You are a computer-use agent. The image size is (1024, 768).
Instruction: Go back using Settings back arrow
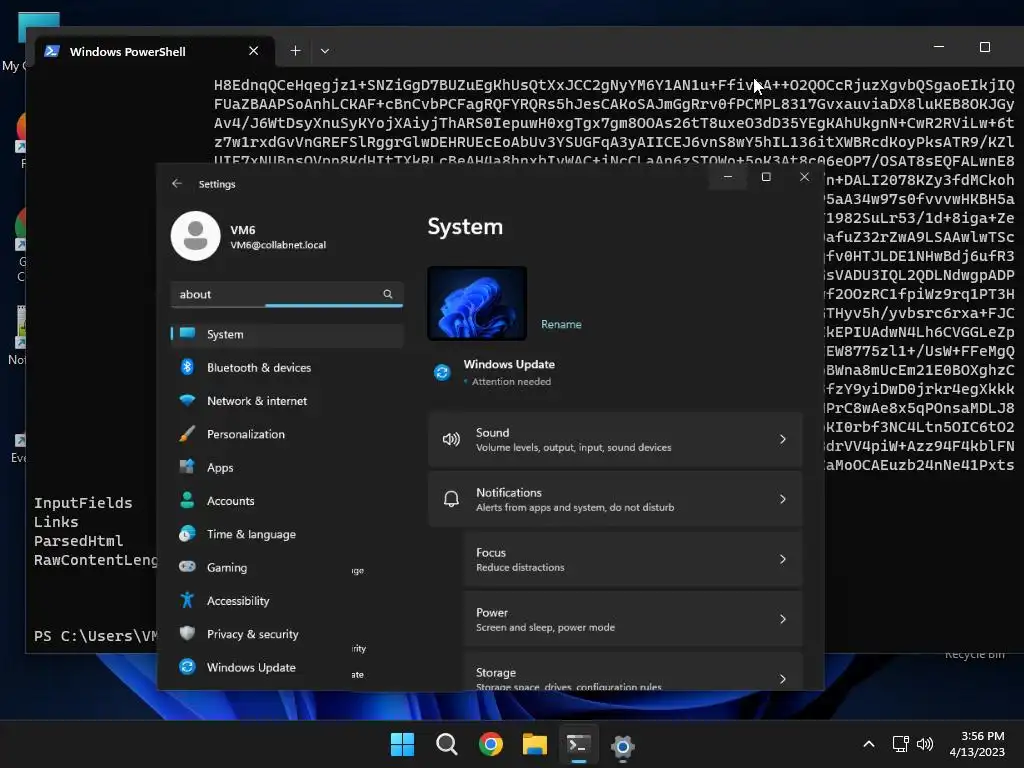(x=177, y=184)
